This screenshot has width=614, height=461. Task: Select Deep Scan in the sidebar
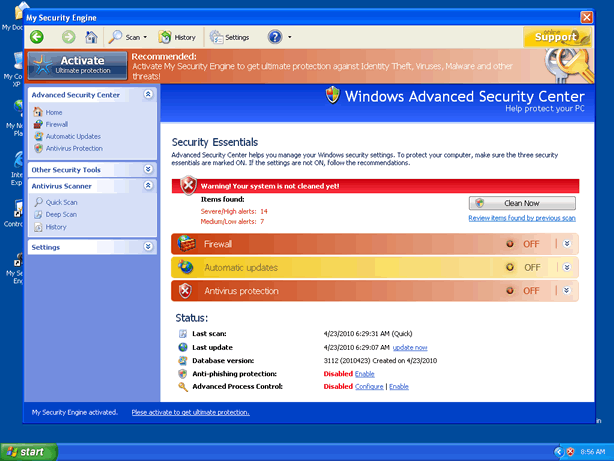60,214
